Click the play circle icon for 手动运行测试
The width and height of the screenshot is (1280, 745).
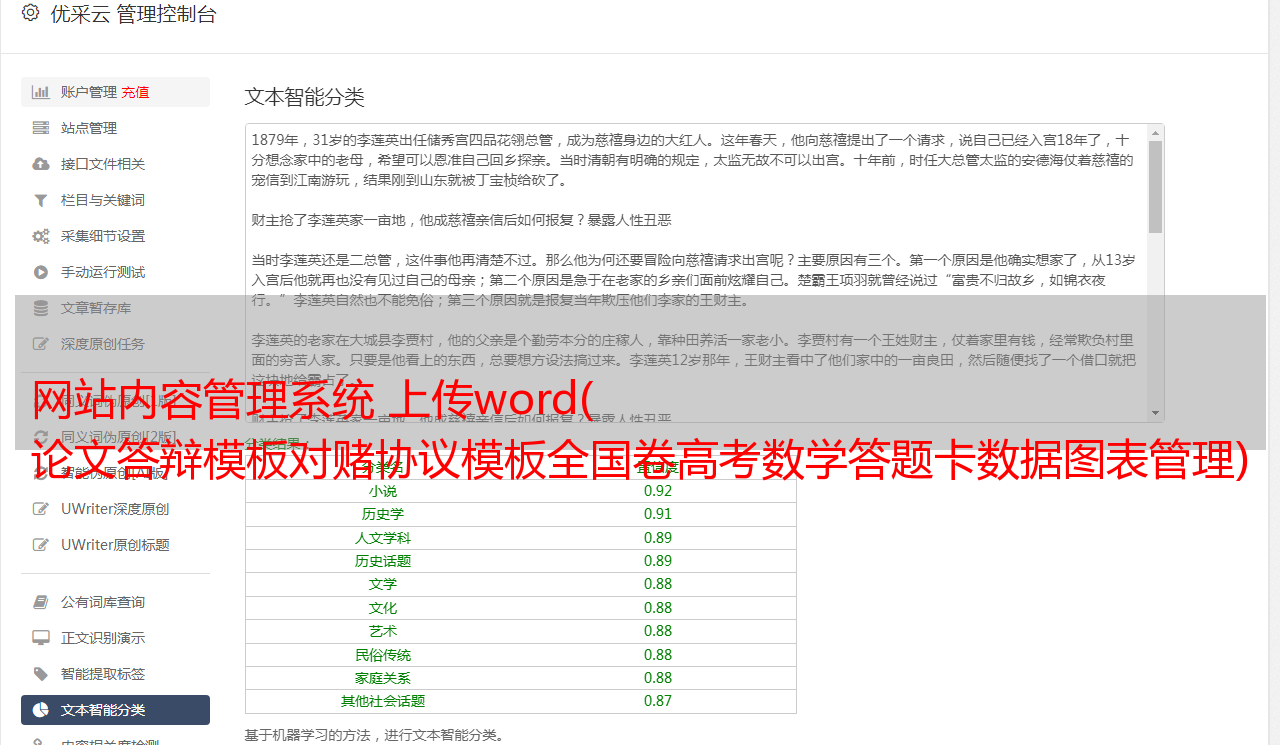pos(41,272)
